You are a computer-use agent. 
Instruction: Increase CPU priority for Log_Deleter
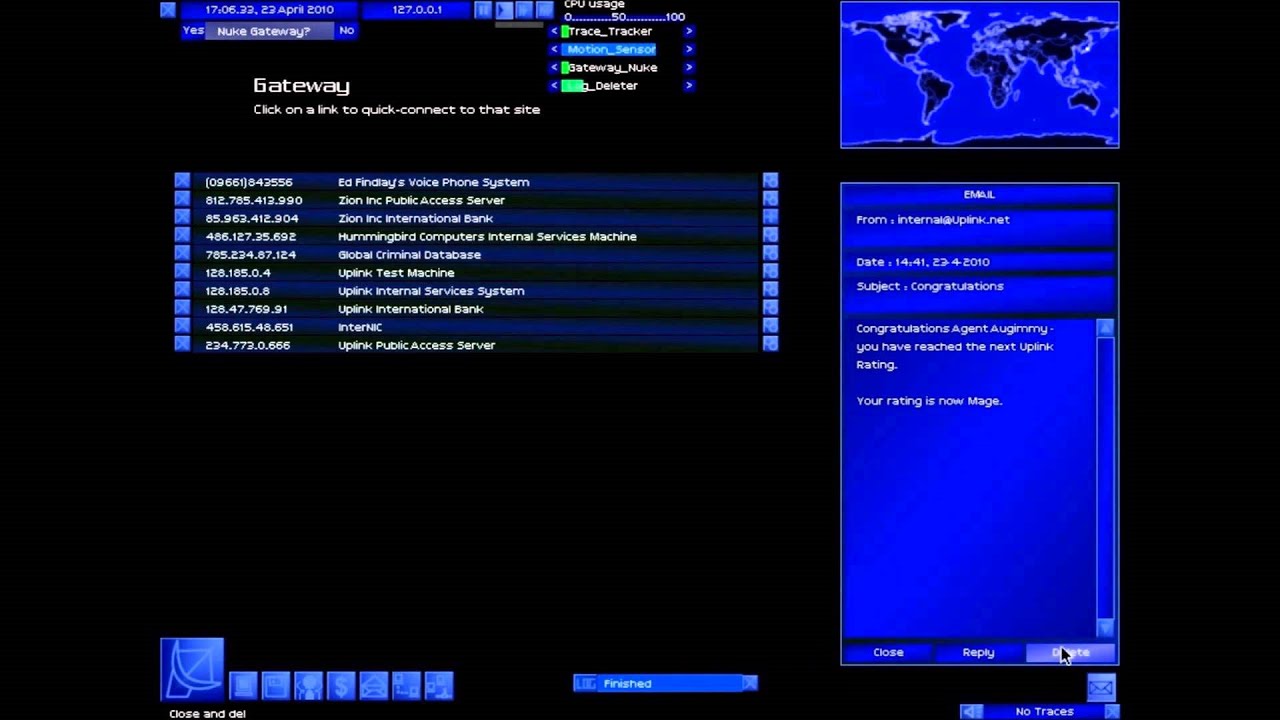click(689, 85)
